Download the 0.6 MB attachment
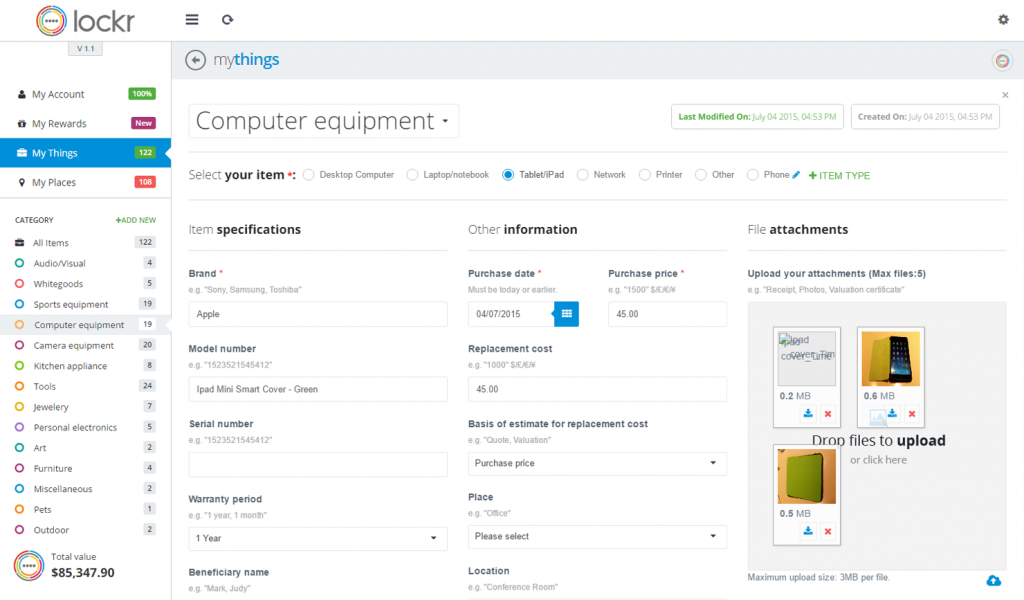Image resolution: width=1024 pixels, height=600 pixels. [x=892, y=413]
